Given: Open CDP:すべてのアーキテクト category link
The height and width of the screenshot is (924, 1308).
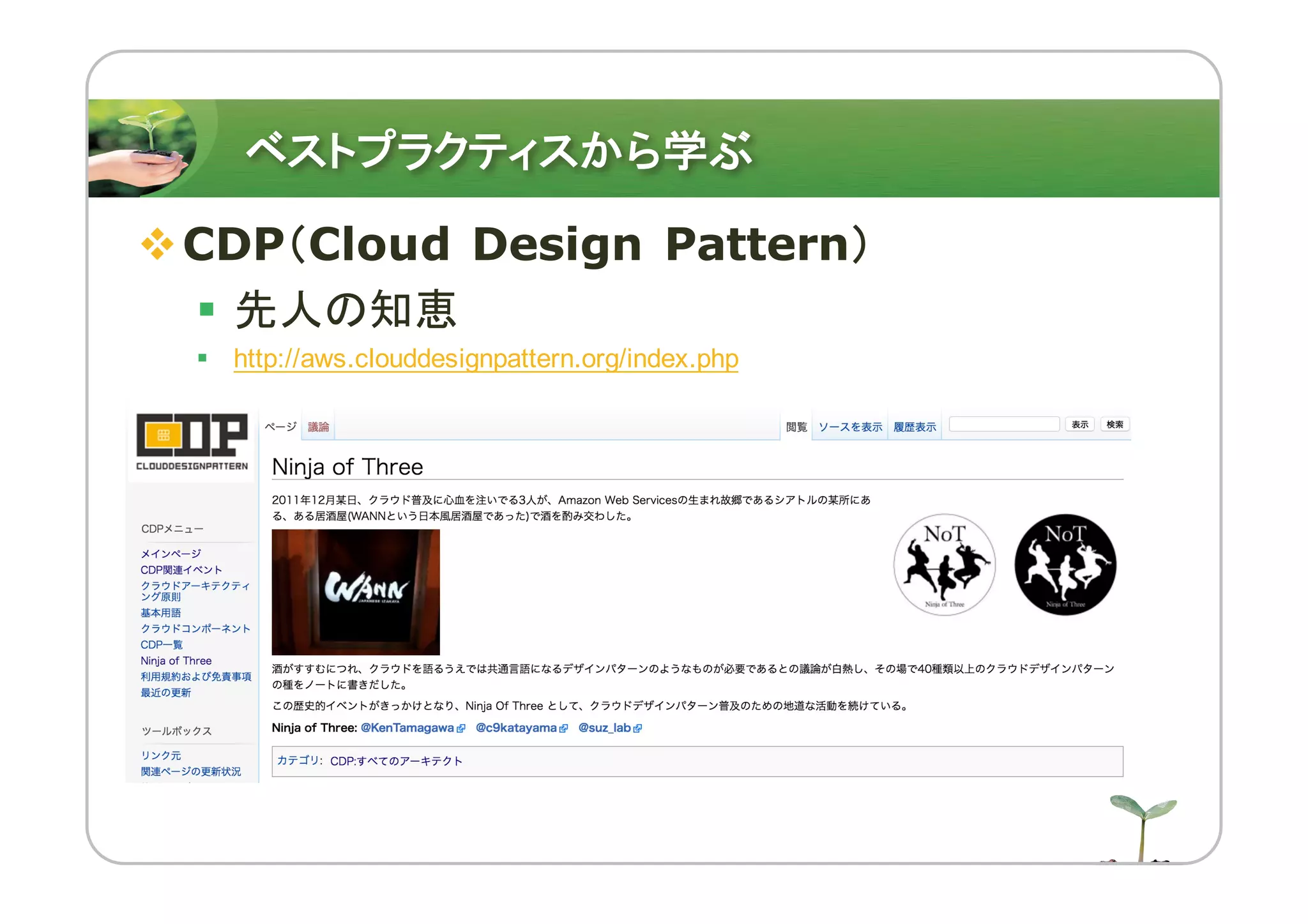Looking at the screenshot, I should point(396,761).
